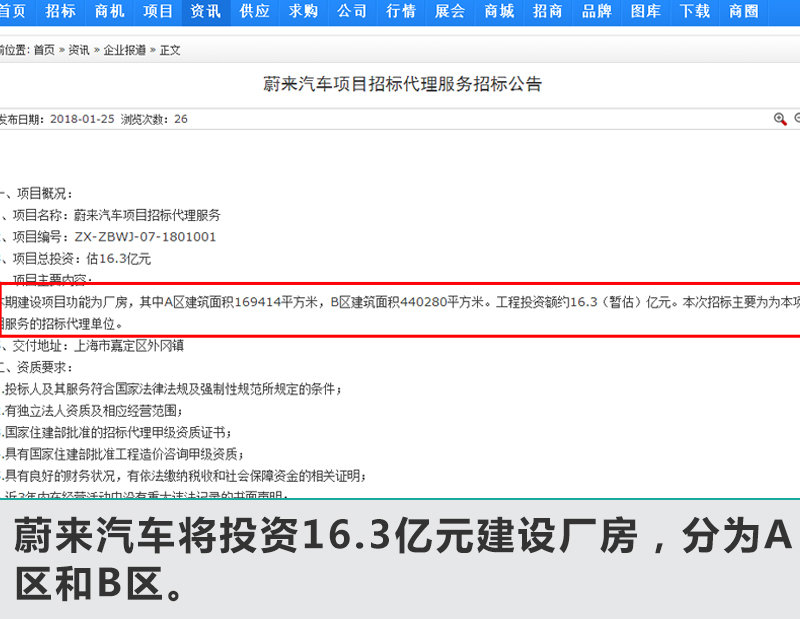800x619 pixels.
Task: Click the text A区建筑面积169414平方米
Action: click(241, 302)
